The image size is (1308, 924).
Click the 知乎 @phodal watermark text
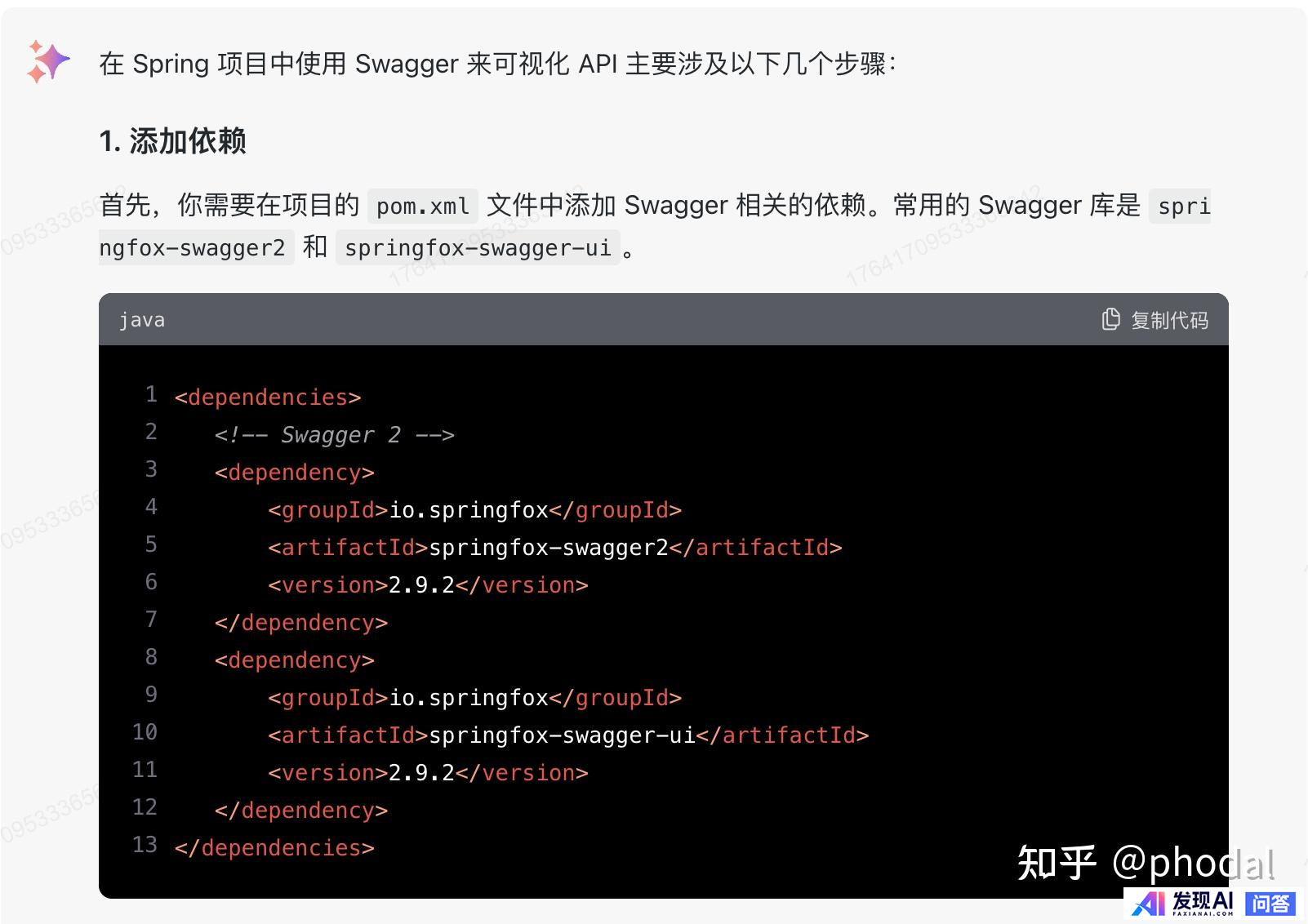(x=1146, y=863)
